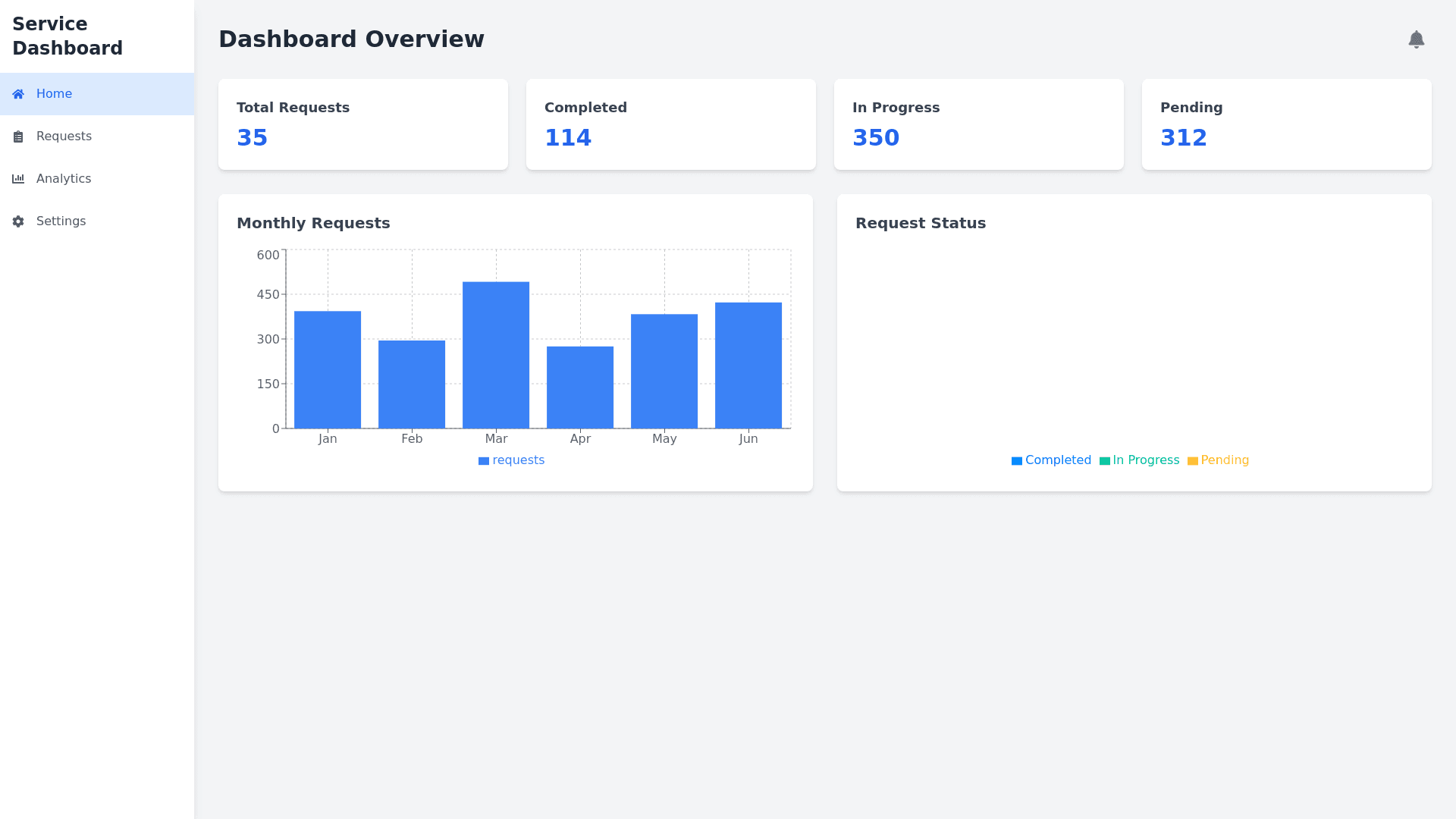Click the In Progress stat card

979,124
